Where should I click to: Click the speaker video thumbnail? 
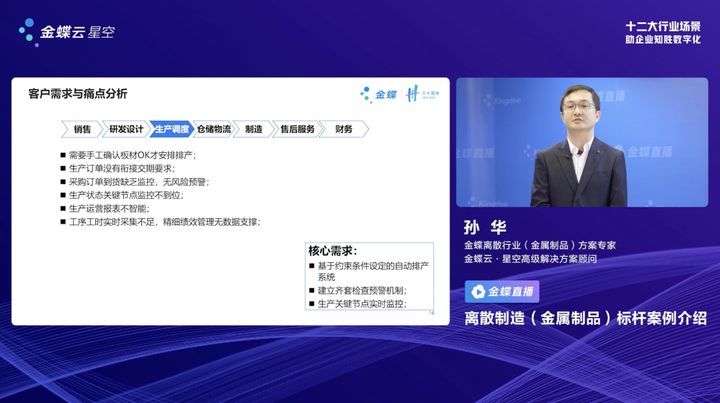[x=582, y=142]
